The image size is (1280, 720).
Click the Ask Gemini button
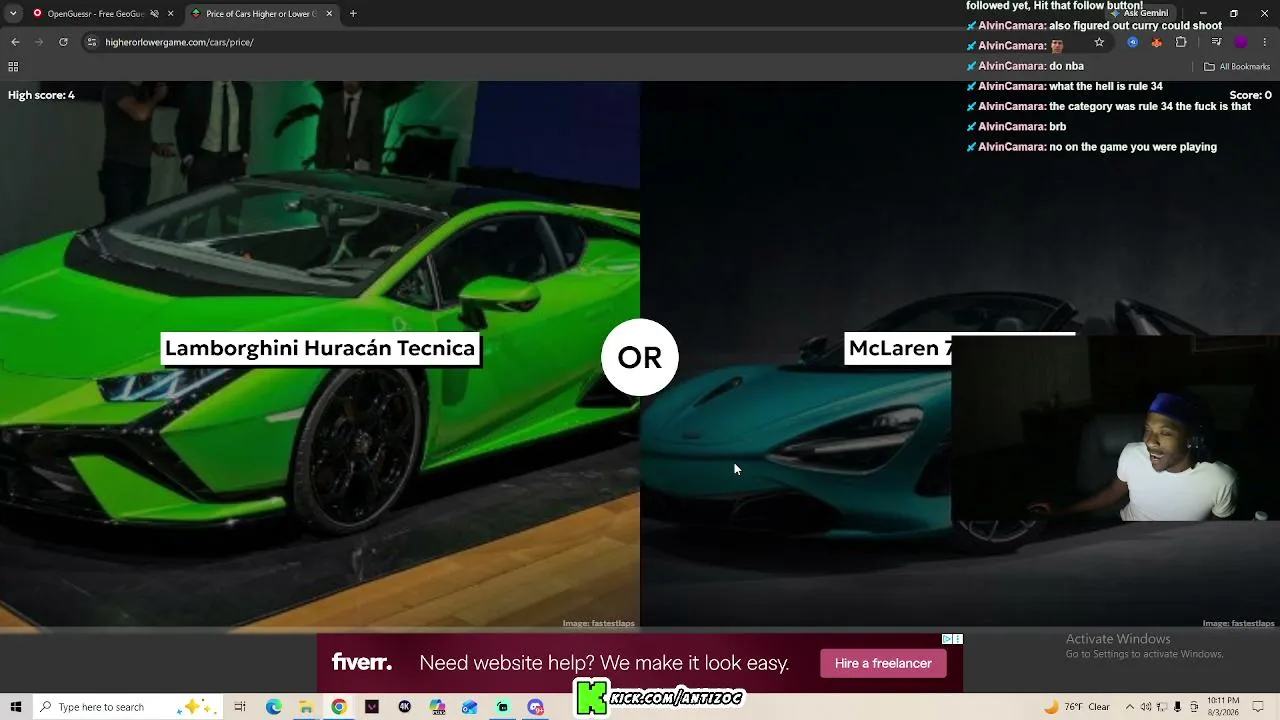click(1139, 13)
